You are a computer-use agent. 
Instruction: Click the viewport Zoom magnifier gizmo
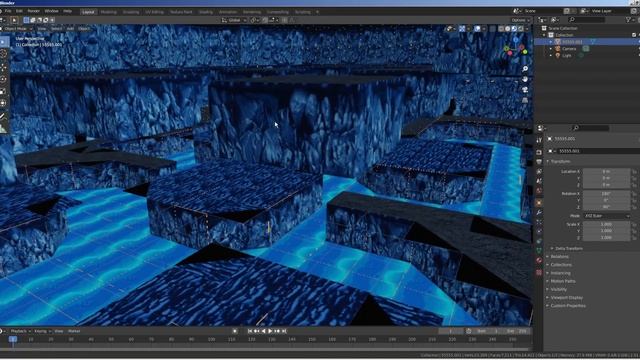click(525, 69)
